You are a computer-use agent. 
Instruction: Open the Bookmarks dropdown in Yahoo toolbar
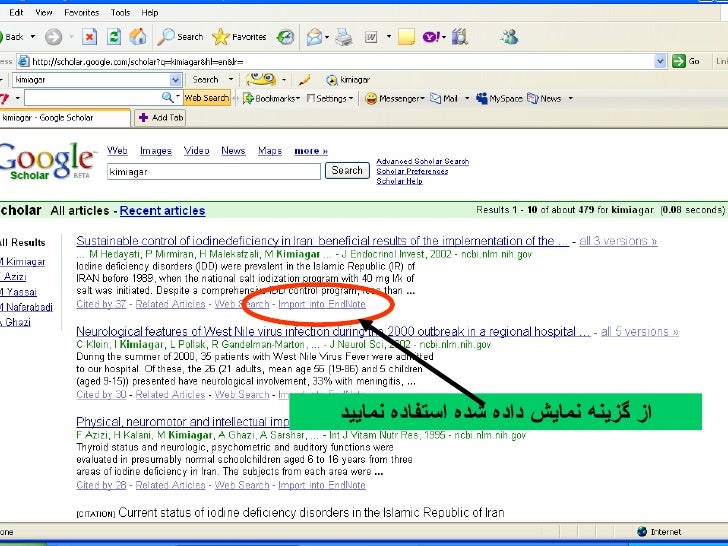tap(272, 98)
